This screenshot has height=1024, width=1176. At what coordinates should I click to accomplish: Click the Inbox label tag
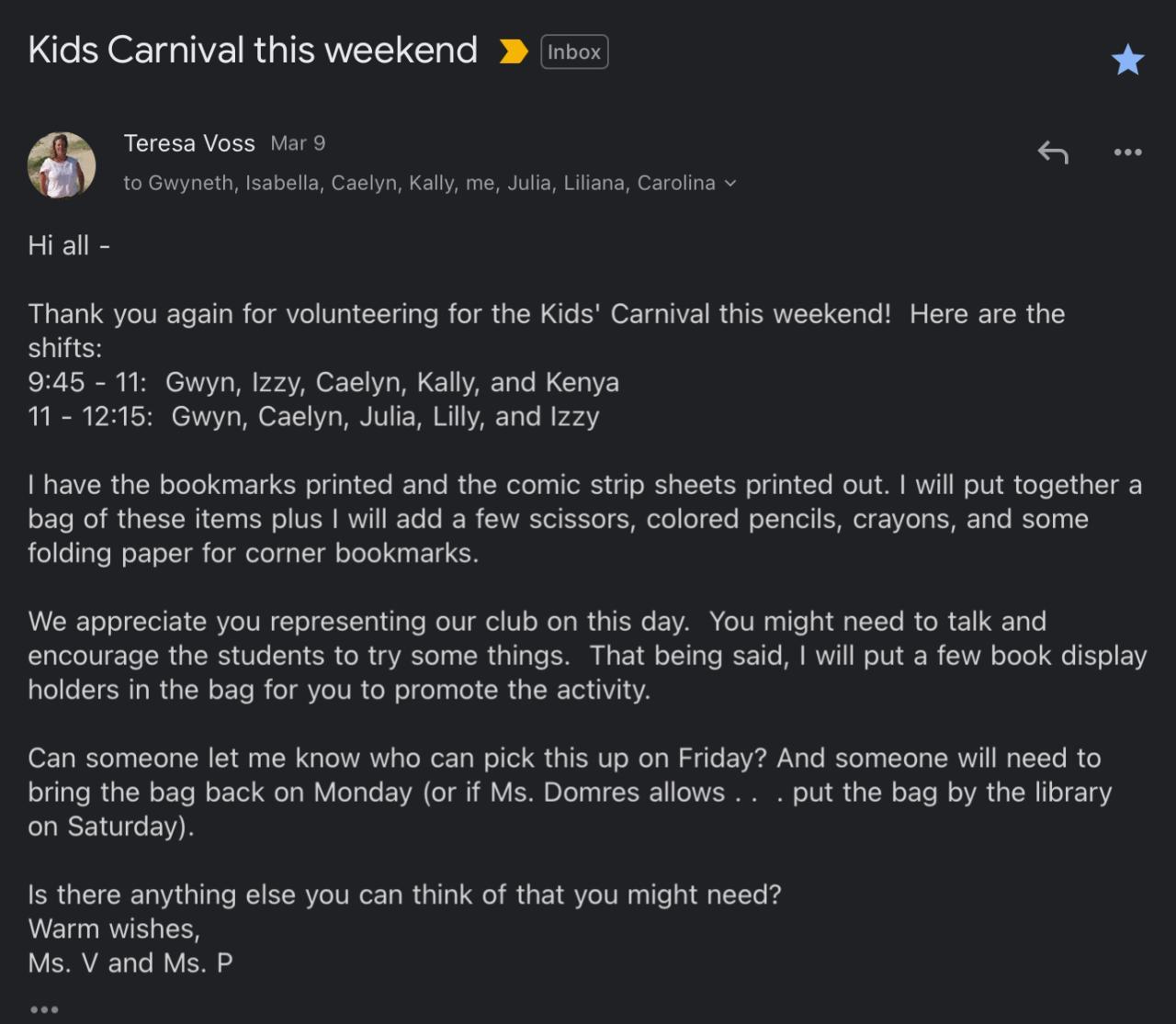click(574, 51)
